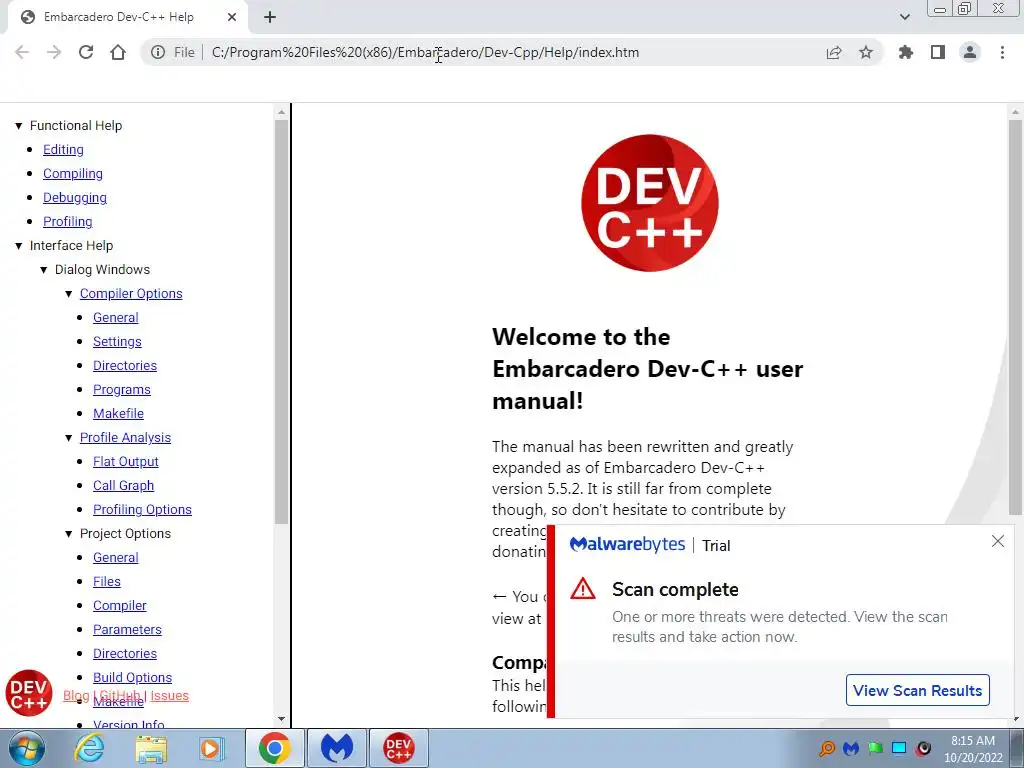Screen dimensions: 1024x768
Task: Collapse the Functional Help section
Action: (19, 125)
